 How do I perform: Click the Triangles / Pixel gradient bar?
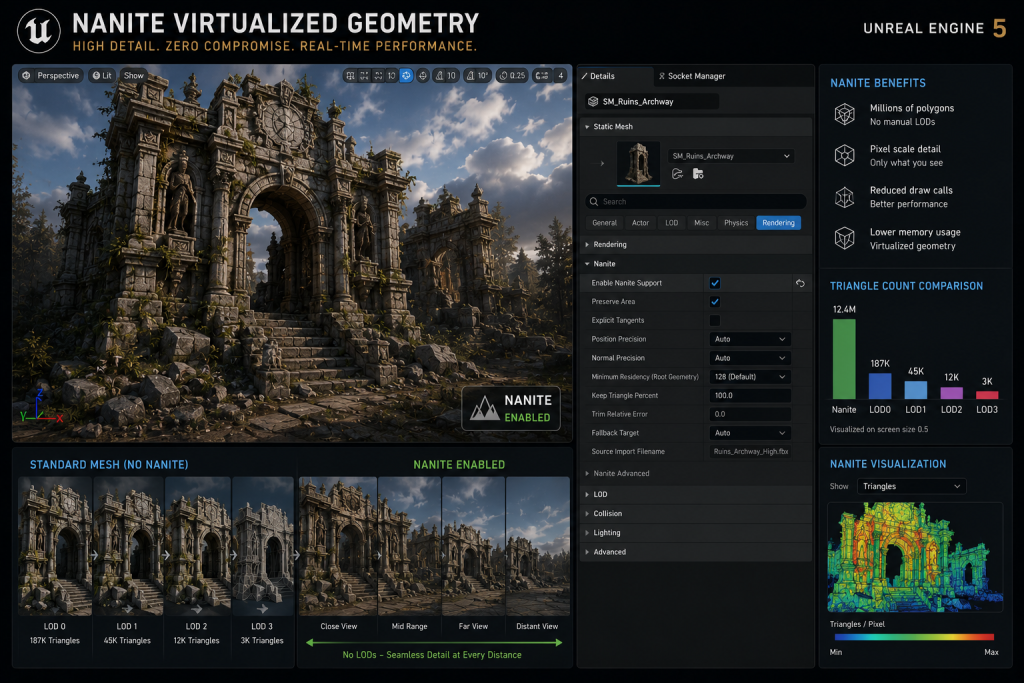914,637
